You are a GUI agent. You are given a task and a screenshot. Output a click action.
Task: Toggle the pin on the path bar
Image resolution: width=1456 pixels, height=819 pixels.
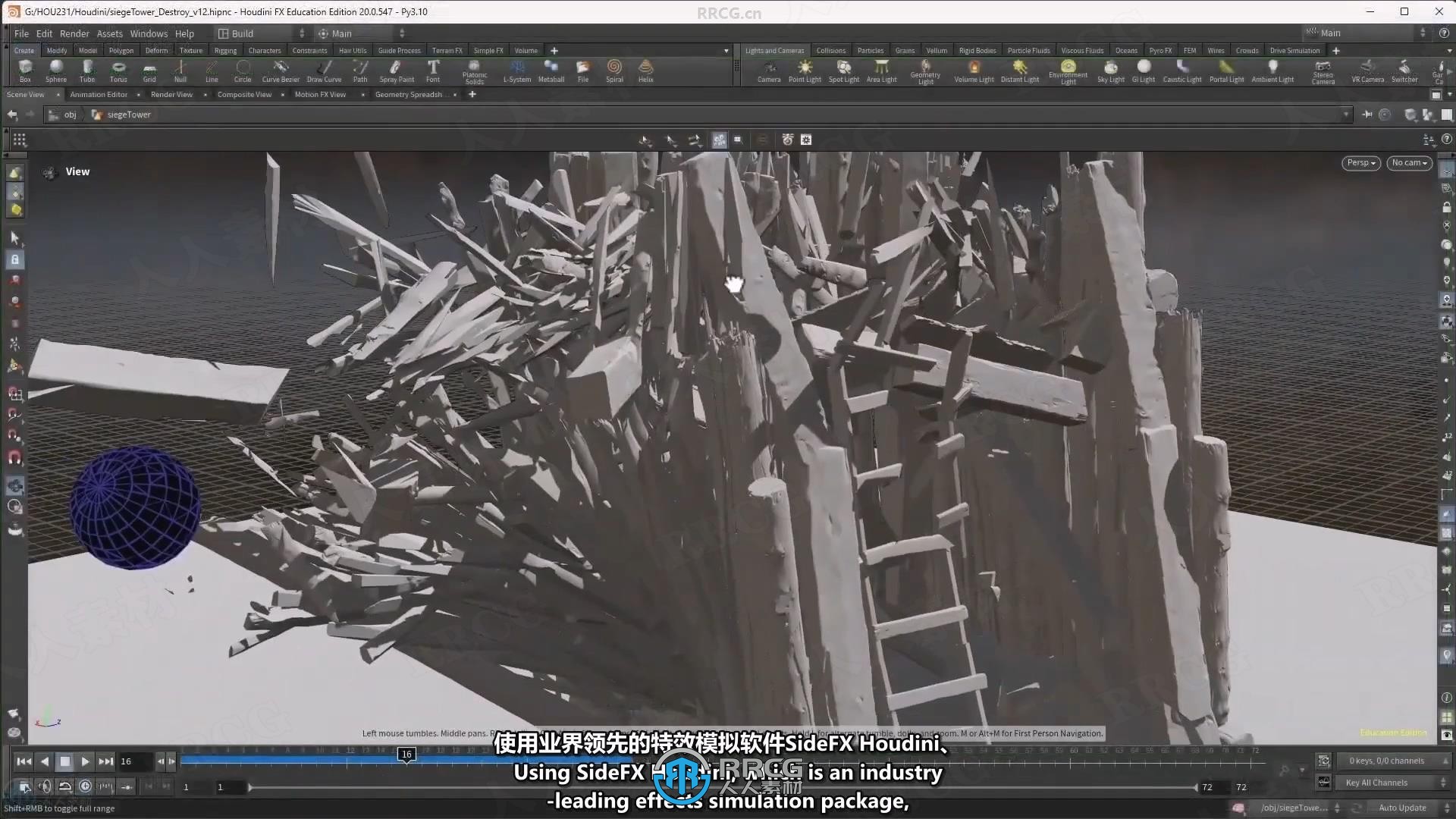pyautogui.click(x=1367, y=115)
